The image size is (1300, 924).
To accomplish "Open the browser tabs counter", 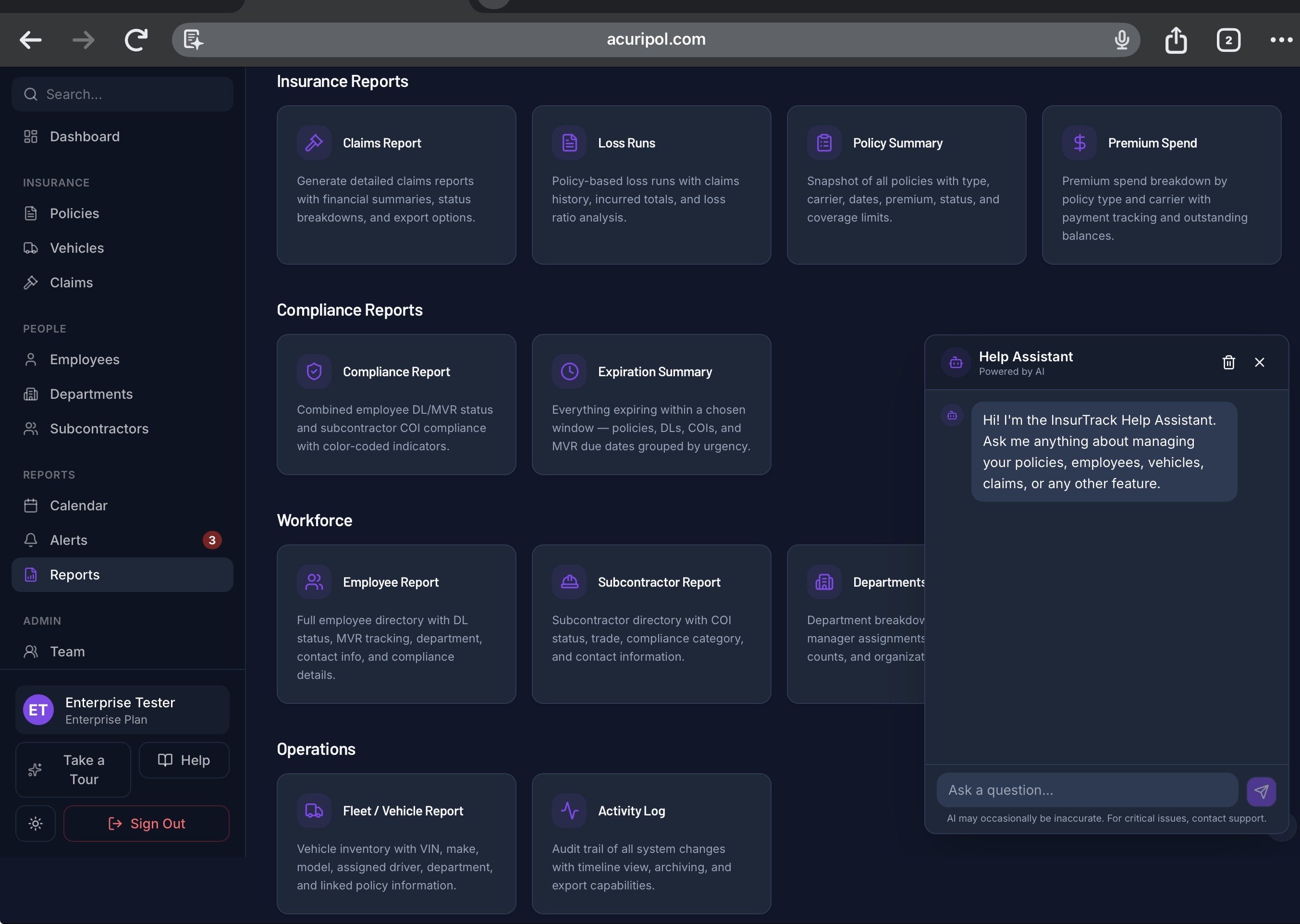I will tap(1228, 40).
